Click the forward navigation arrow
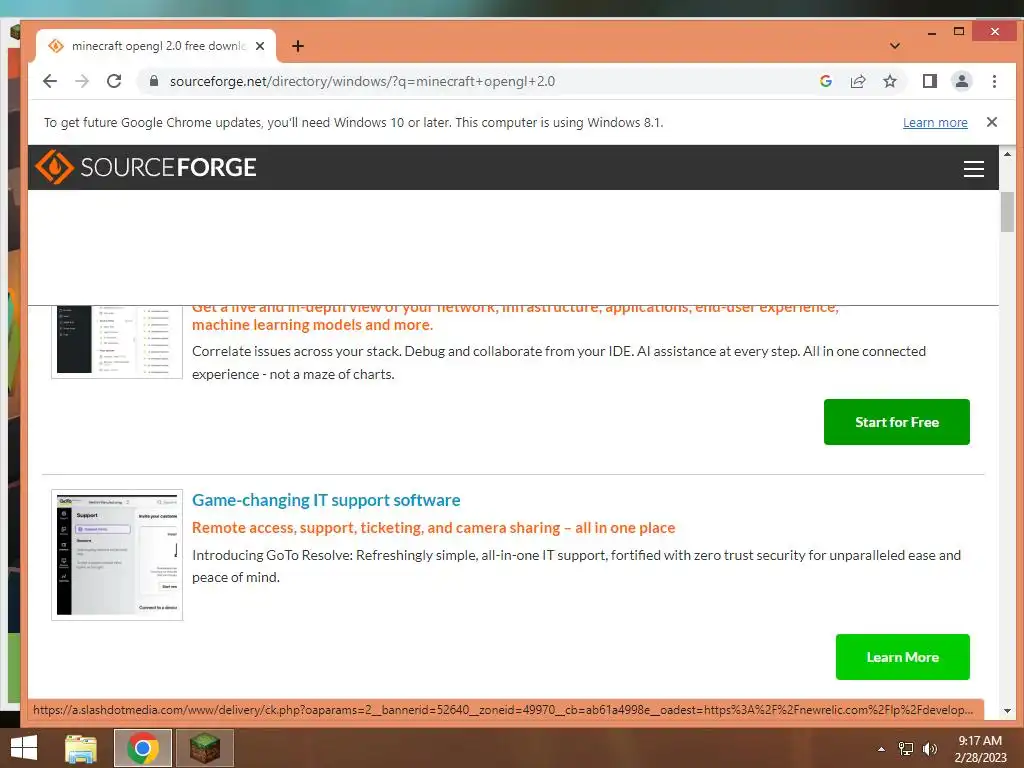Image resolution: width=1024 pixels, height=768 pixels. (82, 81)
